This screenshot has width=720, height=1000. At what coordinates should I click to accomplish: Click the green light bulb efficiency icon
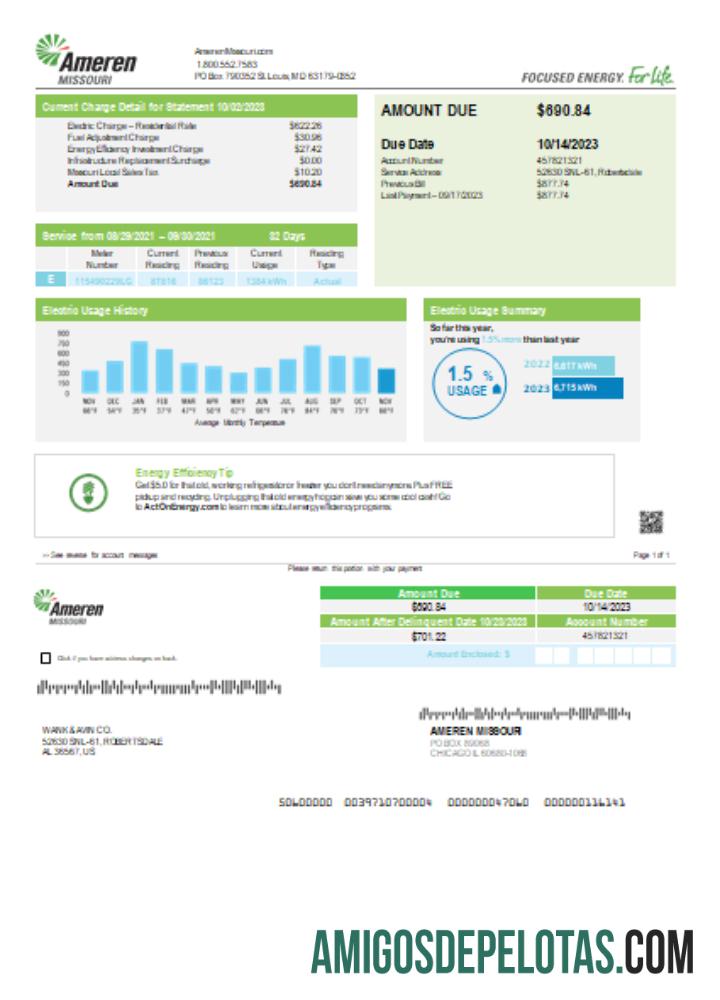(x=89, y=492)
